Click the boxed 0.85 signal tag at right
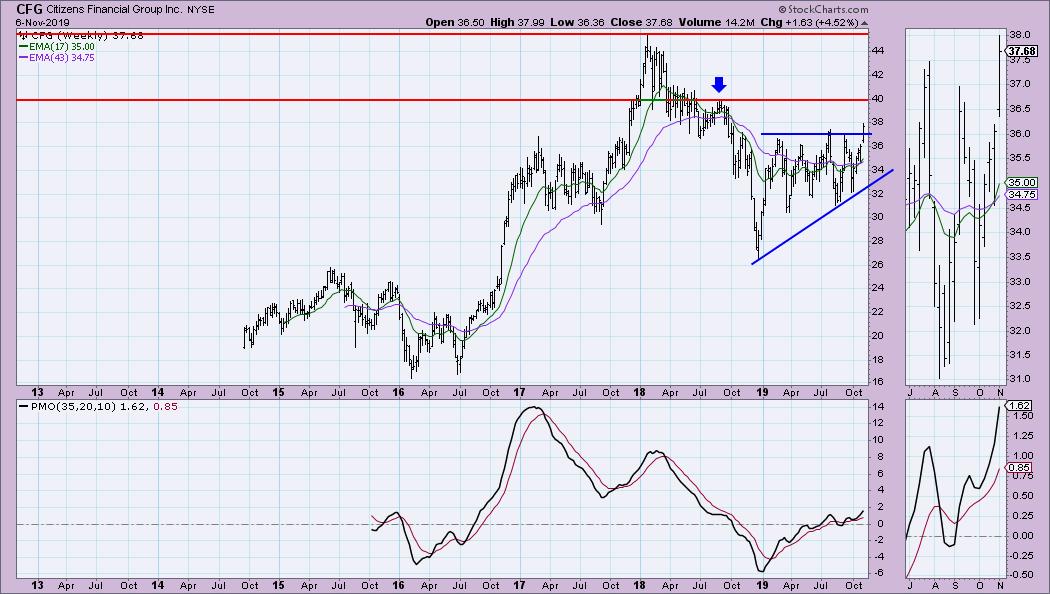This screenshot has width=1050, height=594. click(x=1019, y=467)
